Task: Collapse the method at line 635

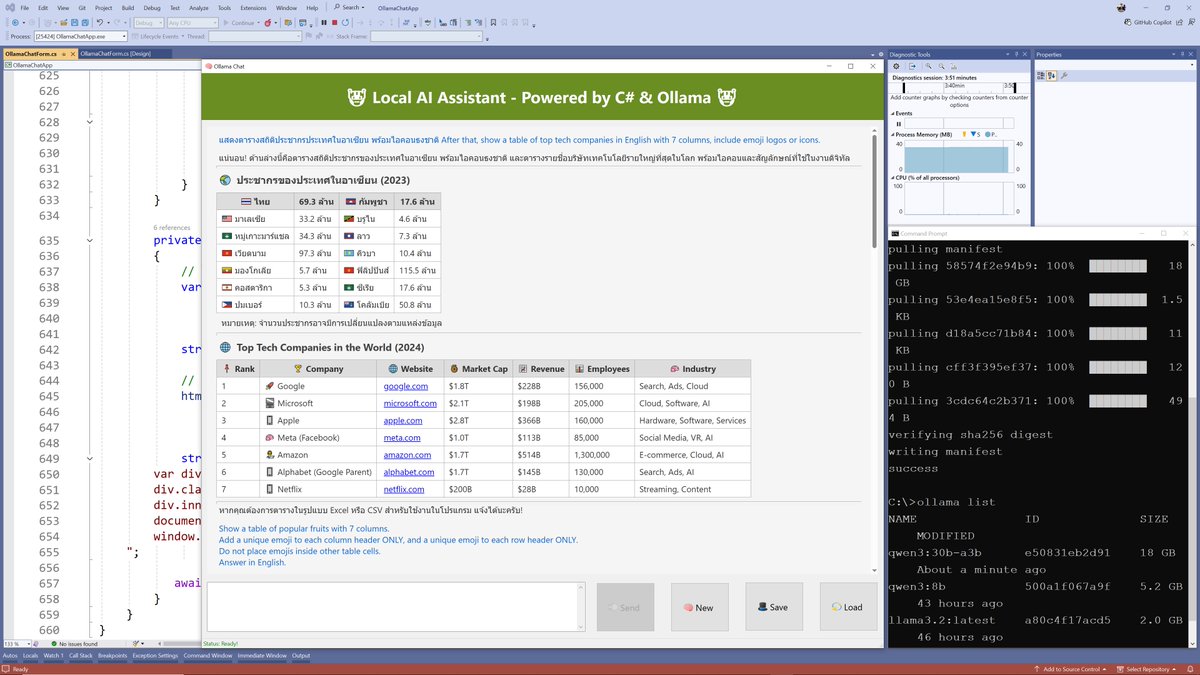Action: (89, 240)
